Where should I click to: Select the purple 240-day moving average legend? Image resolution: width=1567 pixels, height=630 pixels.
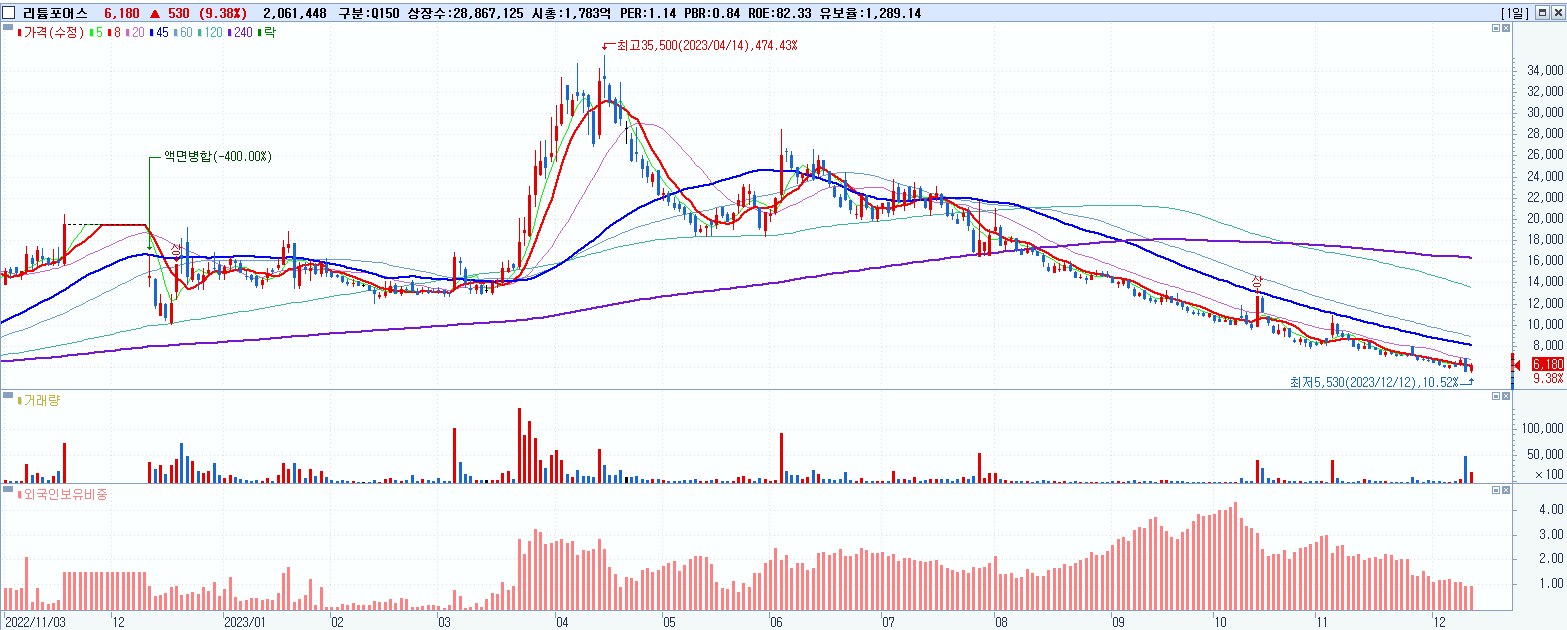click(x=240, y=33)
